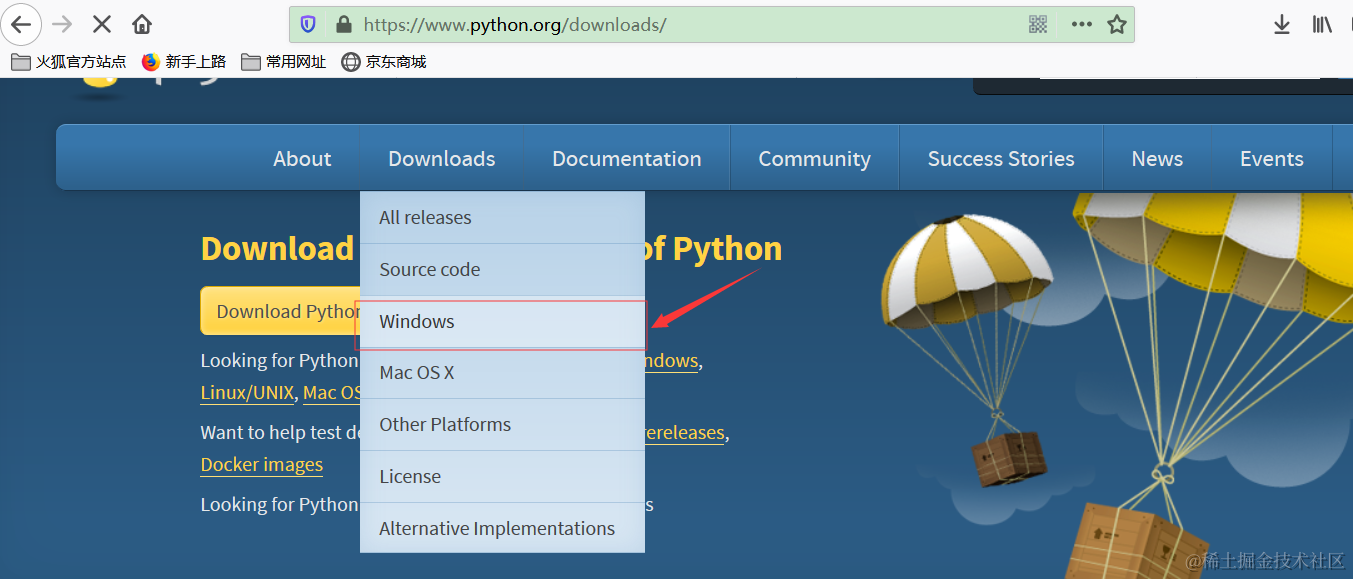1353x579 pixels.
Task: View site security via the padlock icon
Action: [x=343, y=24]
